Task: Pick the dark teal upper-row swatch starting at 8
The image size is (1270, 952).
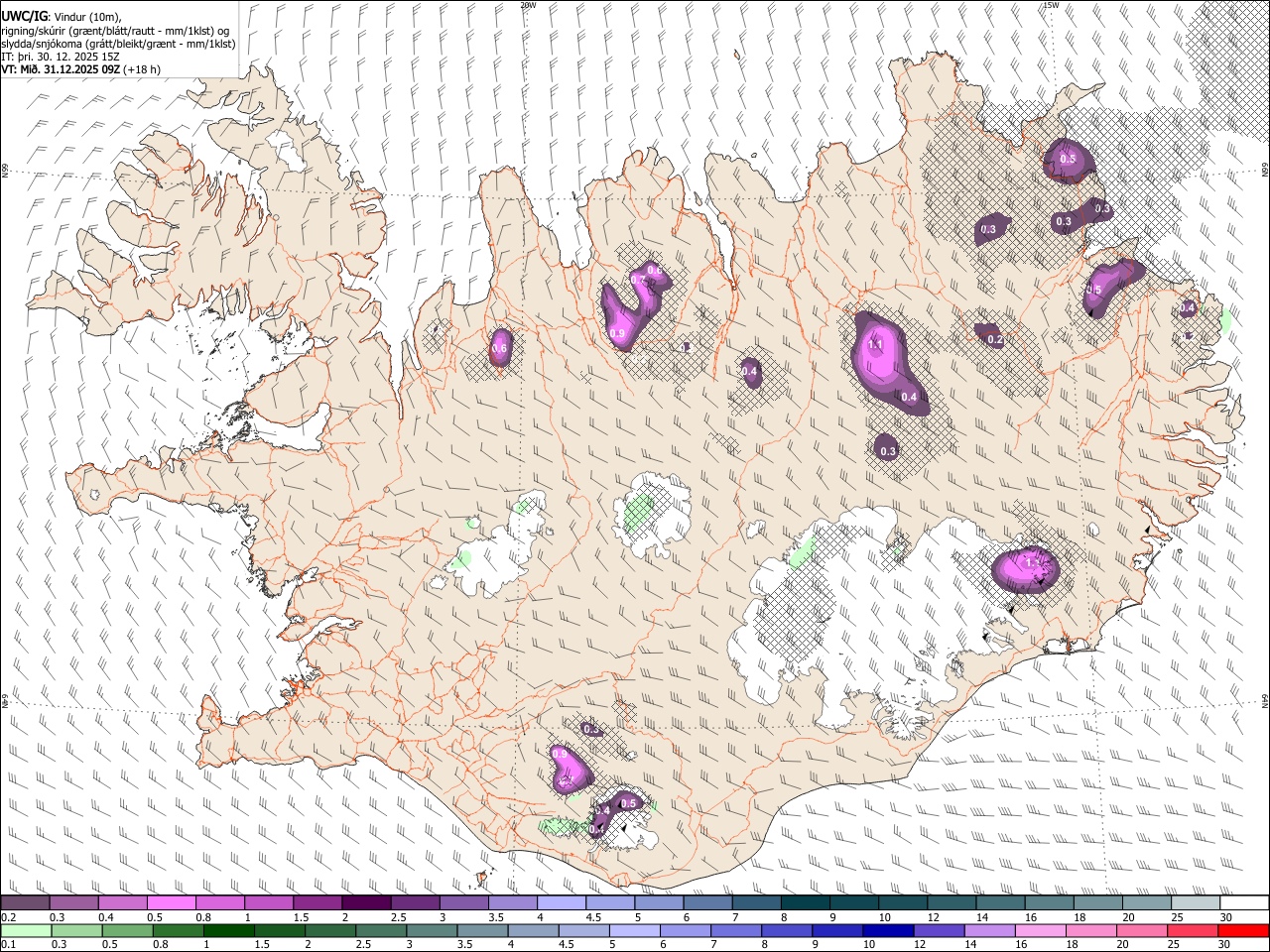Action: click(805, 903)
